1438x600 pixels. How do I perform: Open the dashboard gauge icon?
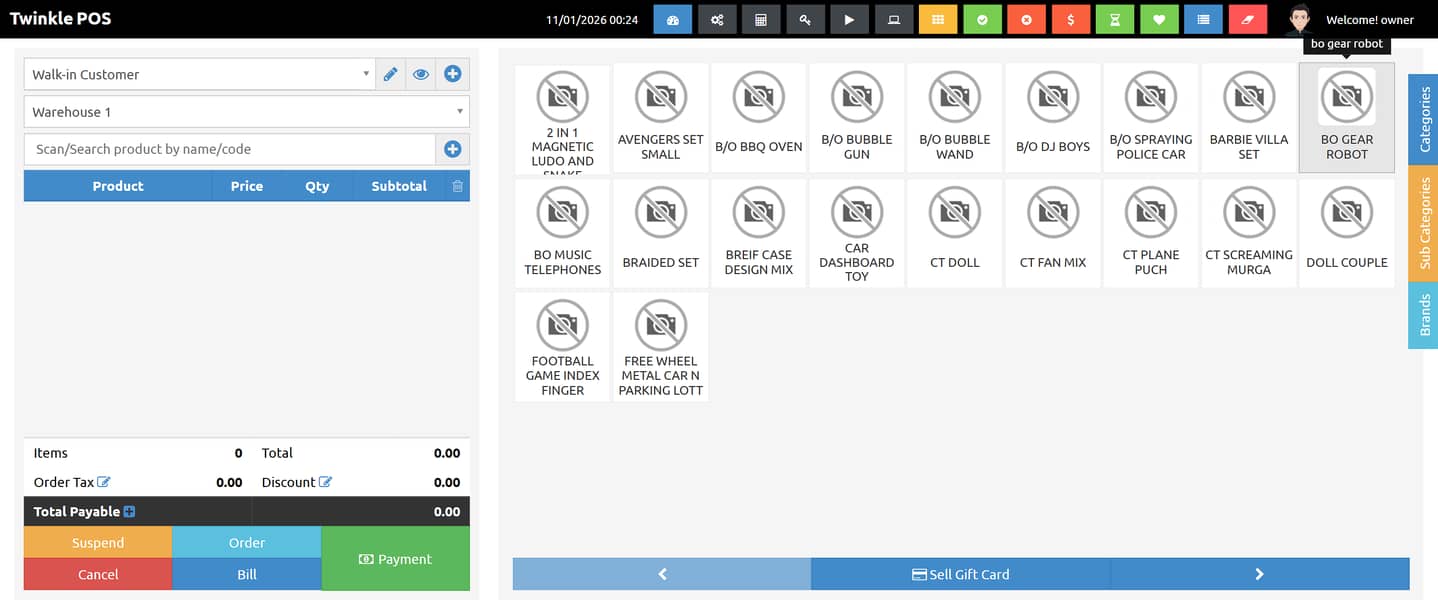(x=673, y=20)
